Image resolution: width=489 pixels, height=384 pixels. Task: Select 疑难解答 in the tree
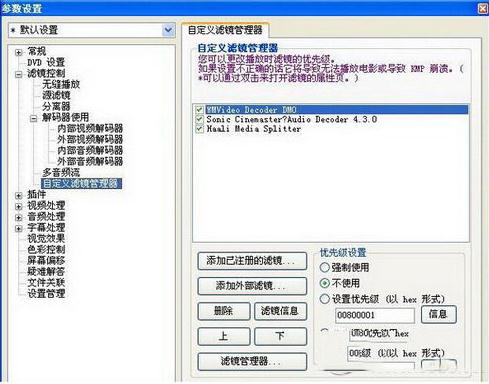coord(46,271)
